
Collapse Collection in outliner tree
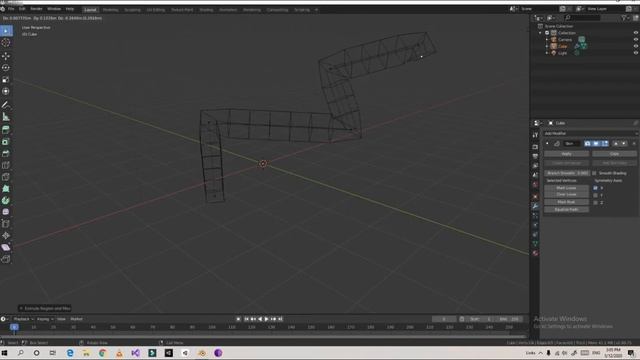tap(540, 33)
